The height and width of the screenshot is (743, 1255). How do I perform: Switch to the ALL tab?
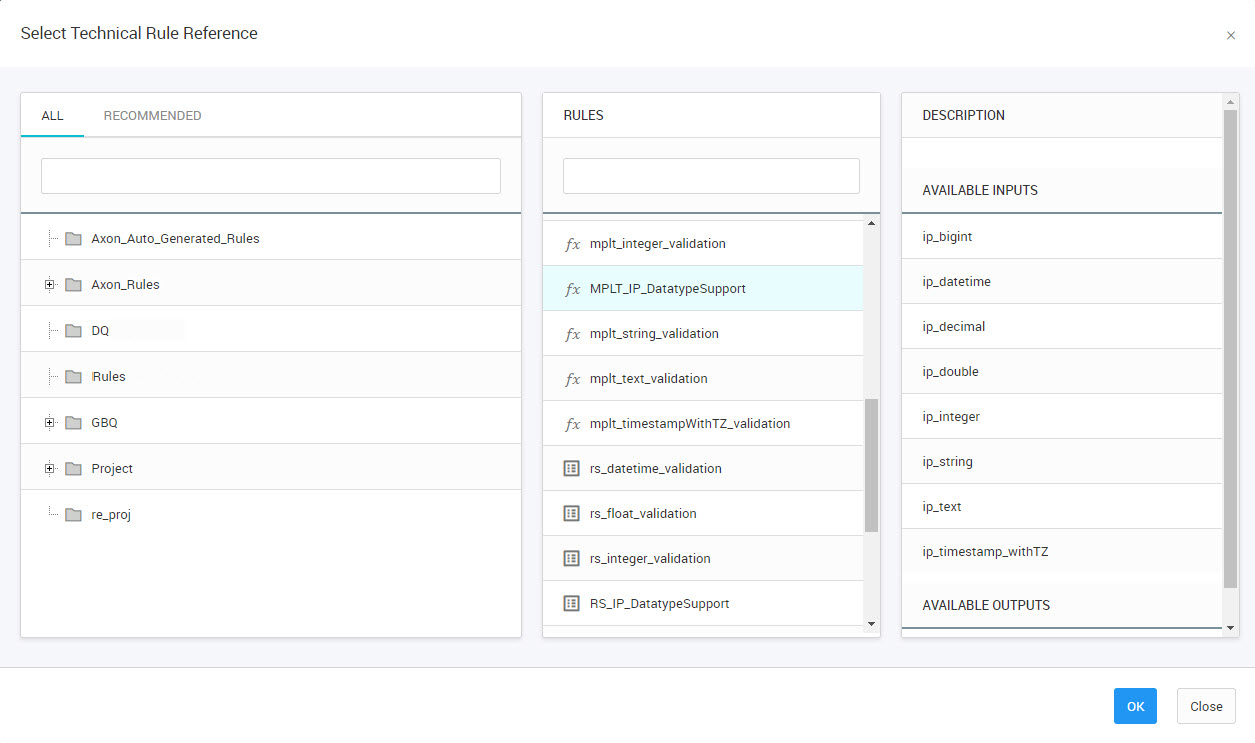(x=52, y=116)
